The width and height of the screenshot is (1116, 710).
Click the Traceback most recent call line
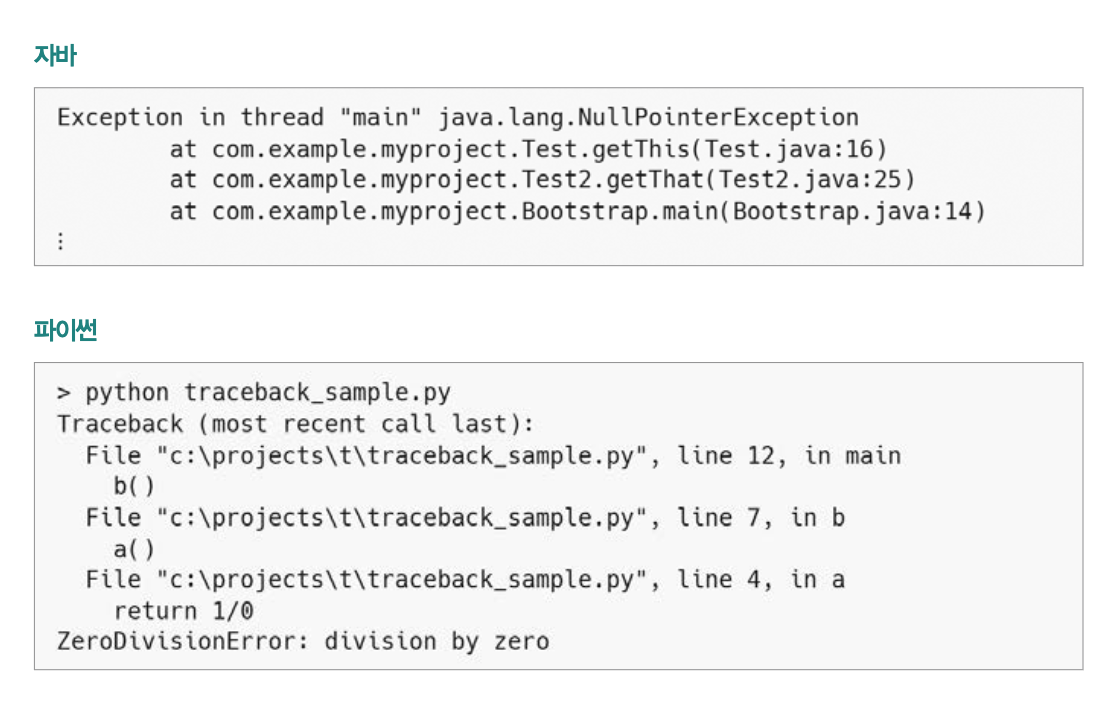(295, 424)
